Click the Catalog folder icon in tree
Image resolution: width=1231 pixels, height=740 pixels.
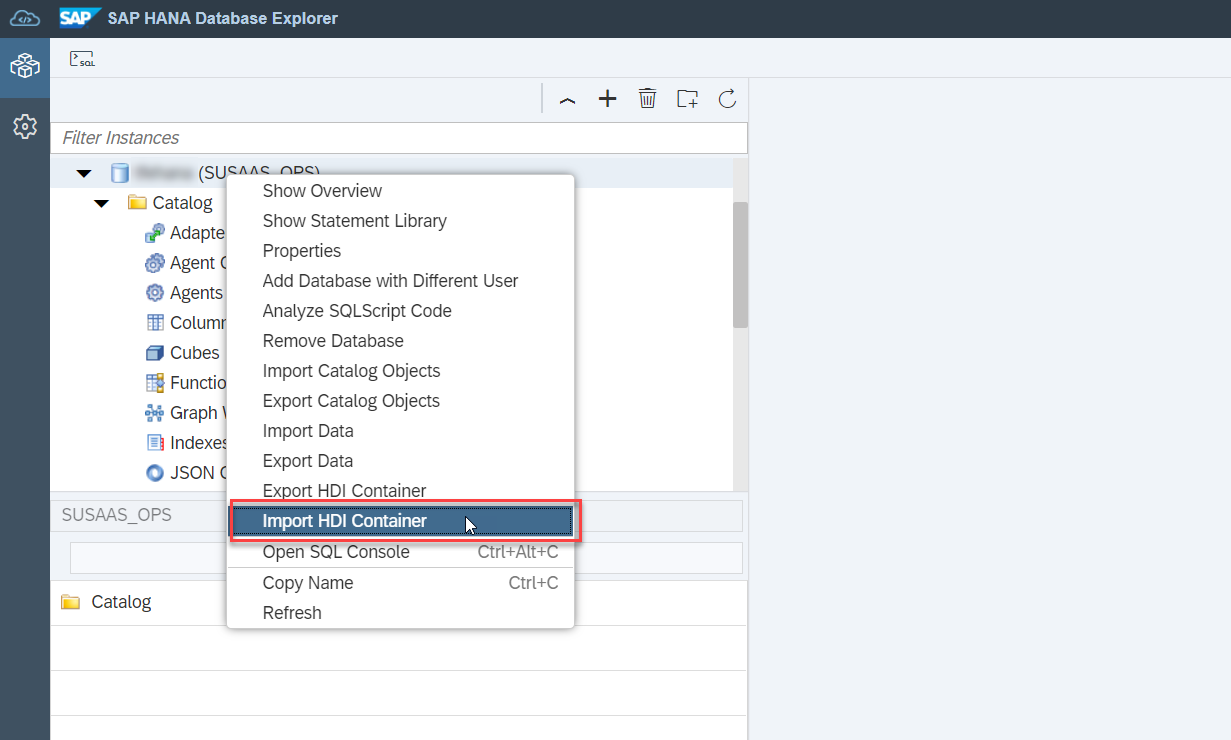137,203
